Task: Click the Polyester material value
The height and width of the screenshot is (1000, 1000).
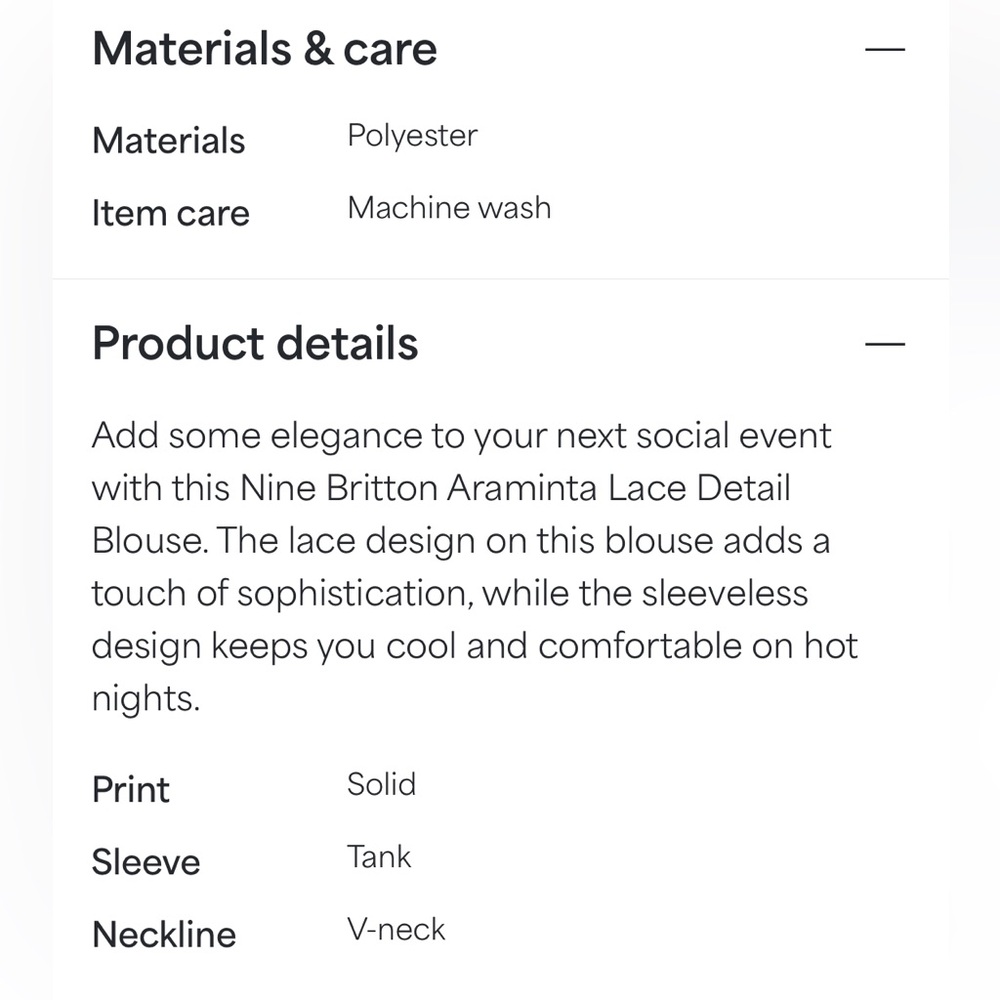Action: coord(412,136)
